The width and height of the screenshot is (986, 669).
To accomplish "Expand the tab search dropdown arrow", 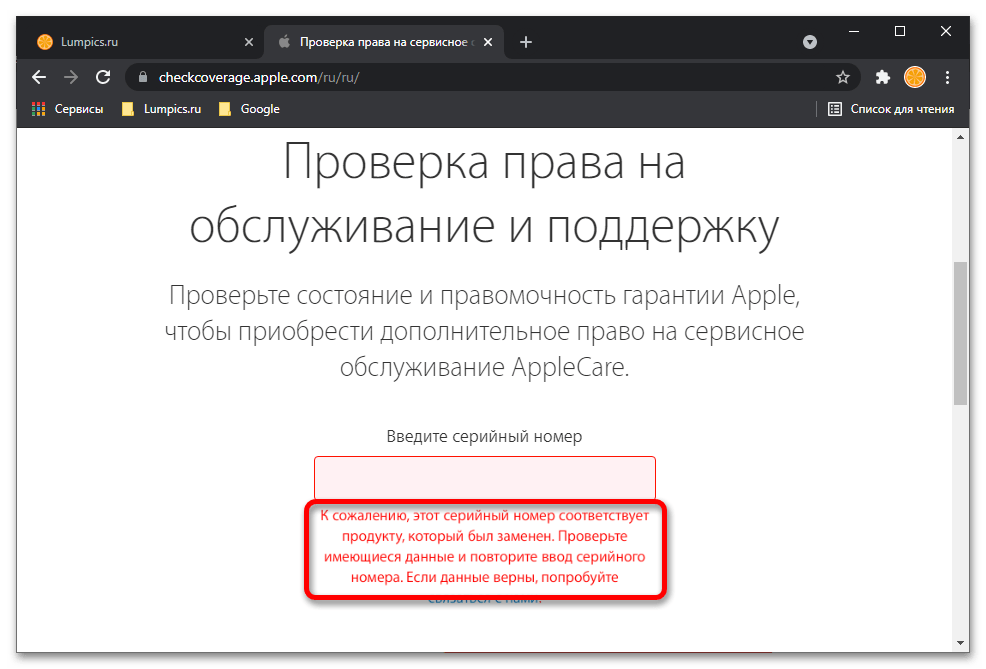I will pos(810,42).
